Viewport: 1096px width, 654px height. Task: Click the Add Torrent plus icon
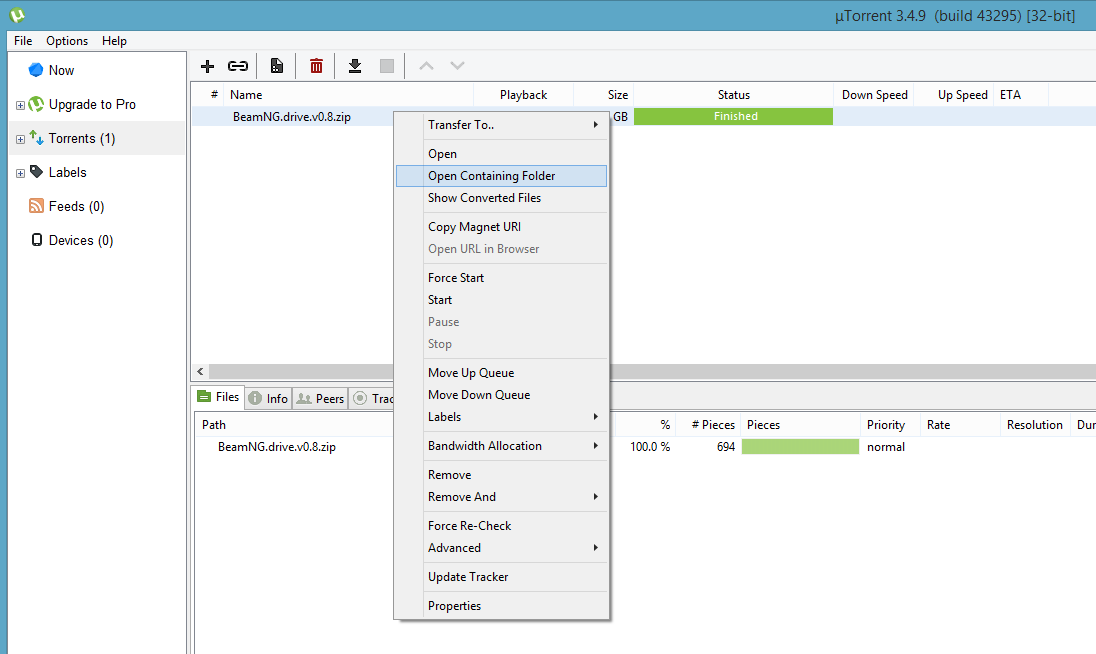pos(208,66)
